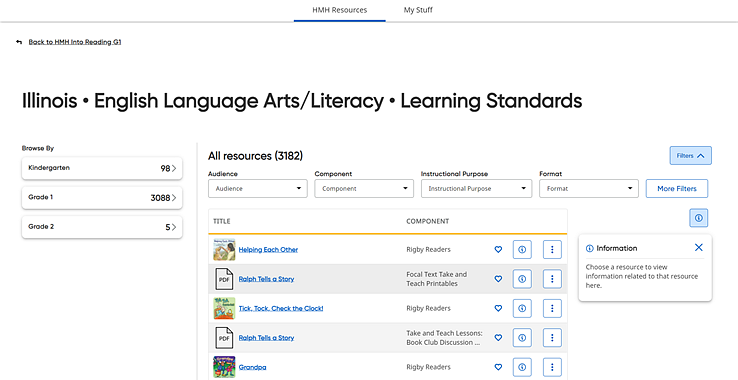Show info for Book Club Discussion row
This screenshot has height=380, width=738.
point(522,338)
